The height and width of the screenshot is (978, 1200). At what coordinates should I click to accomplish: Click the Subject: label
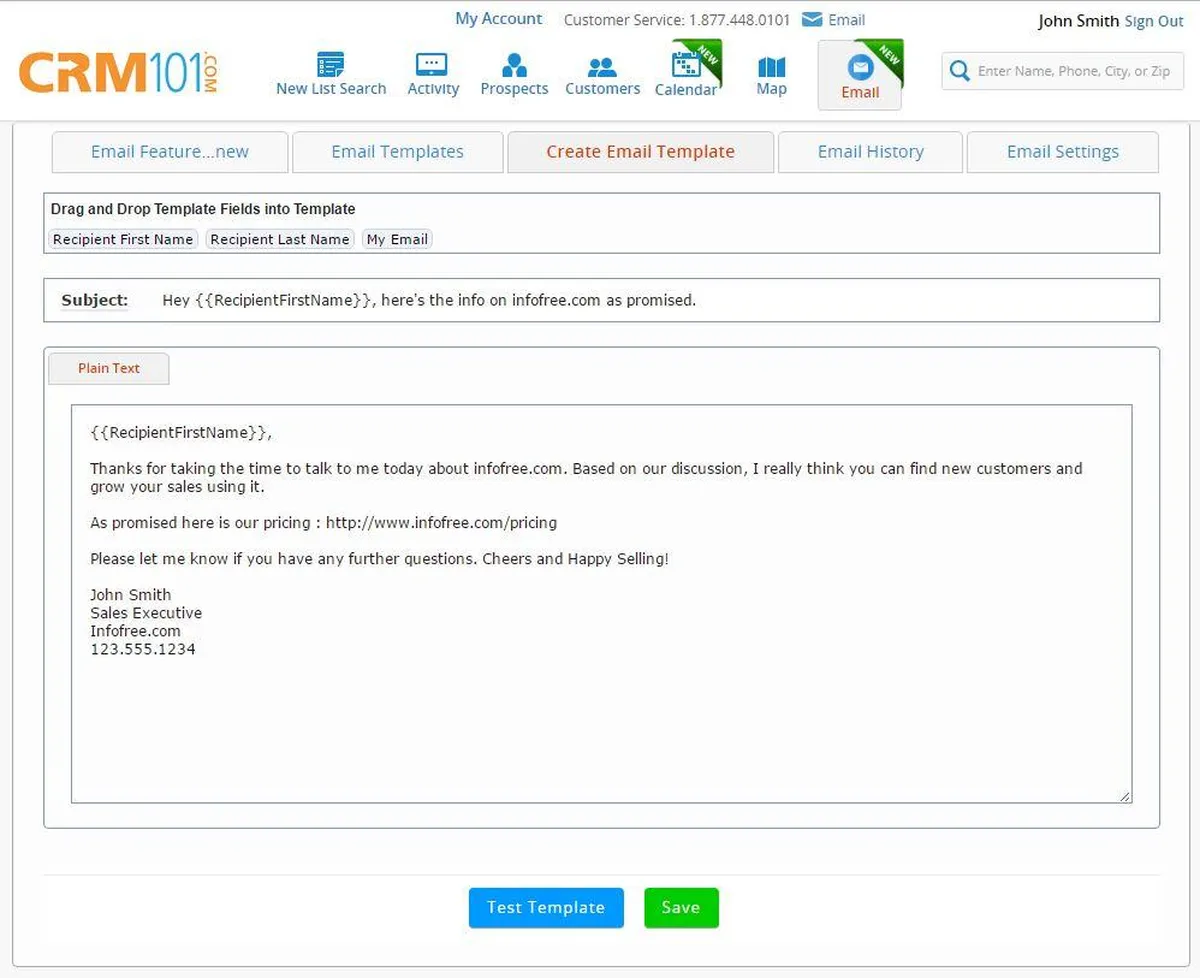(95, 300)
